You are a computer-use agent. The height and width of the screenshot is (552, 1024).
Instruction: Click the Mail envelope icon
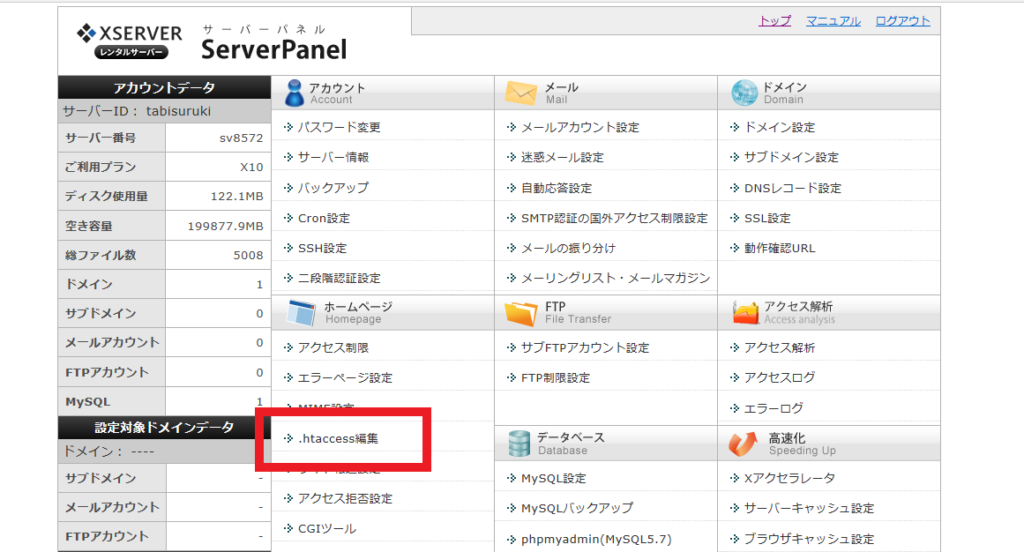click(x=520, y=93)
